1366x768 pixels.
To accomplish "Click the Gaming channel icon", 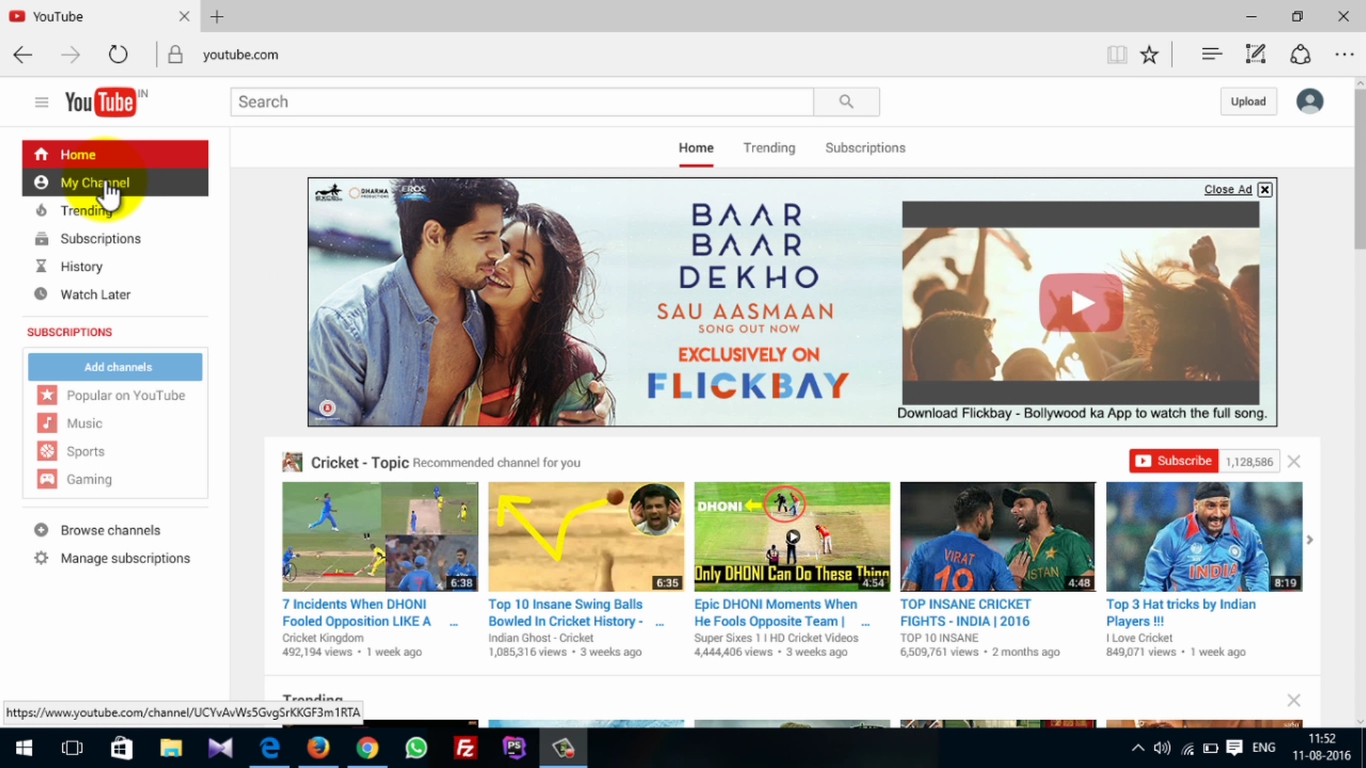I will pos(47,479).
